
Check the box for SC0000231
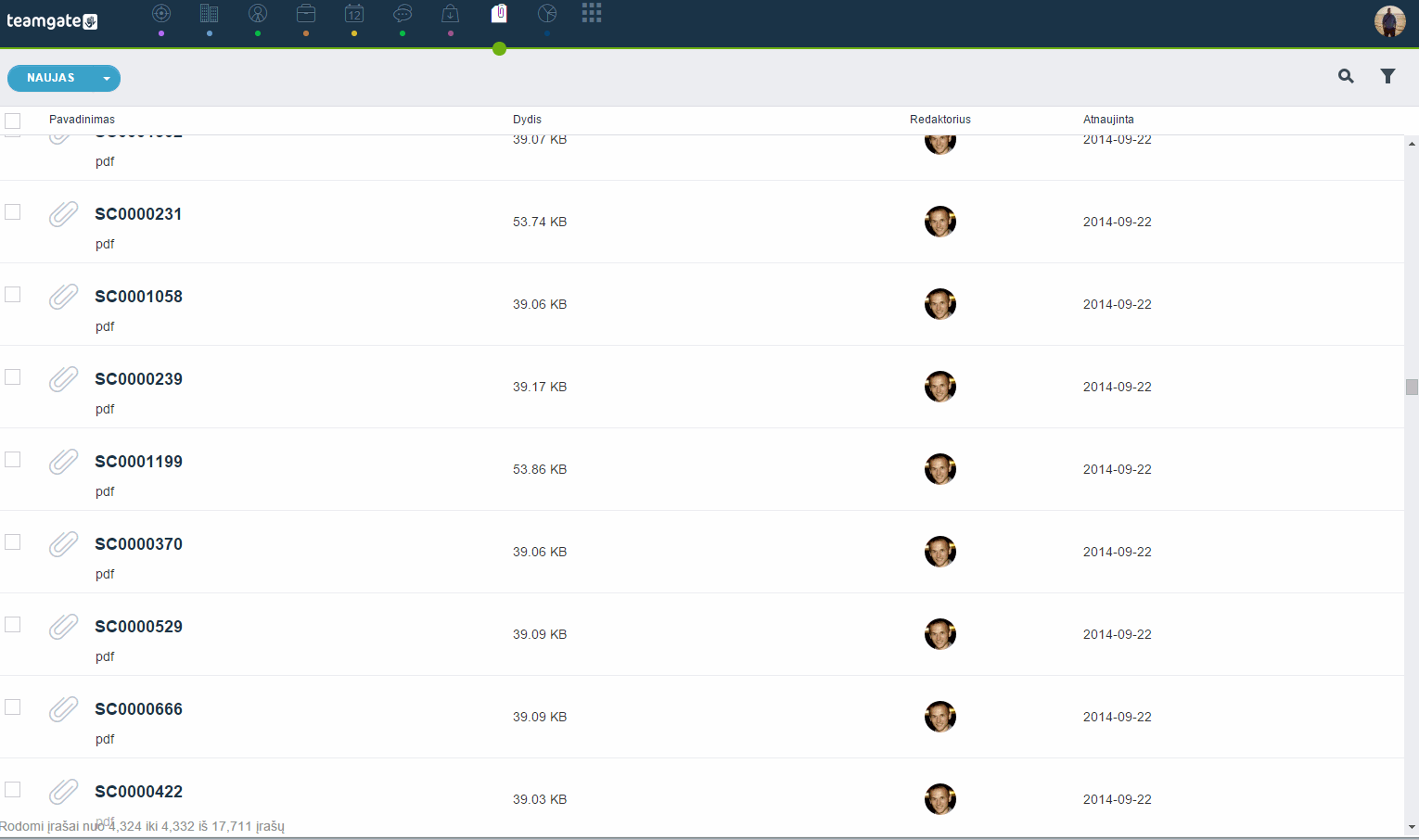click(x=12, y=211)
